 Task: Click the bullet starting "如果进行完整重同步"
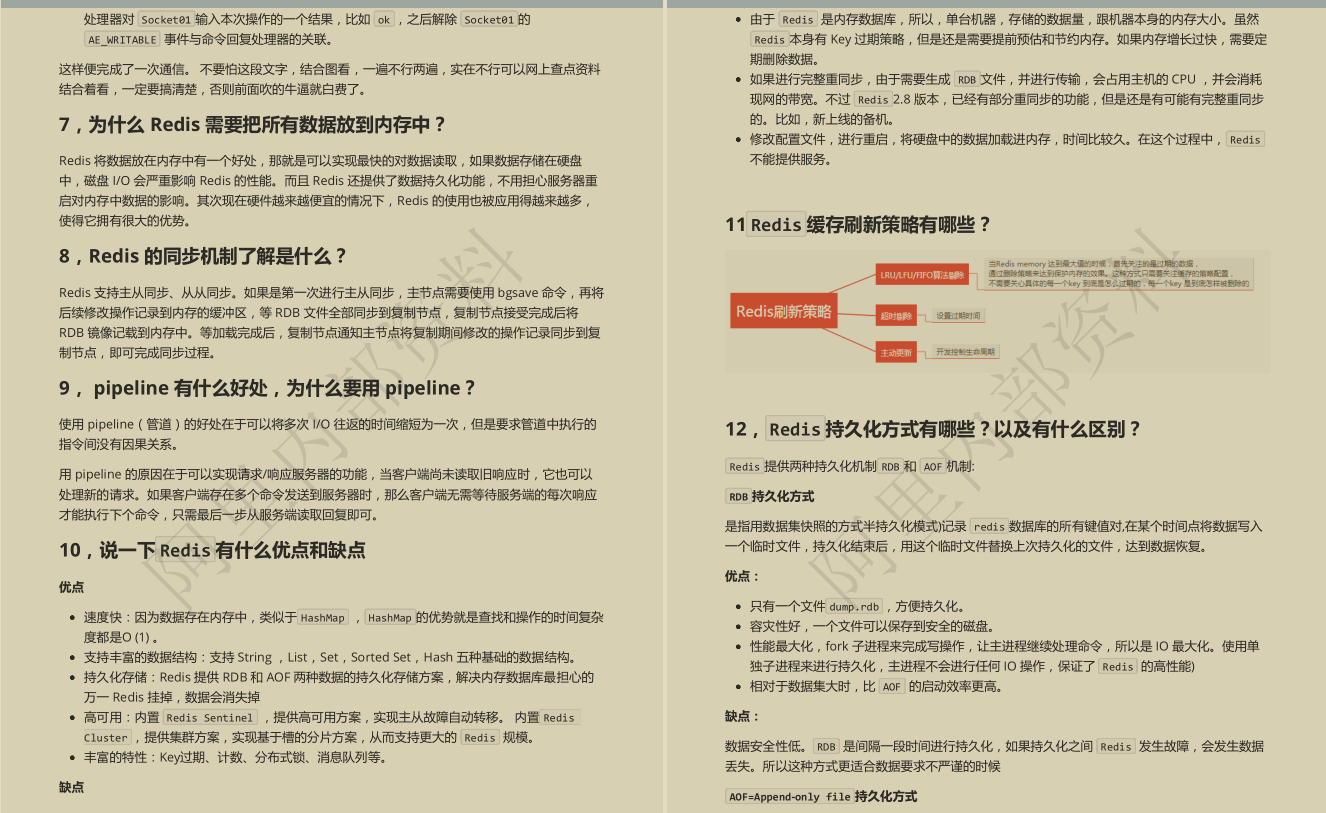click(x=1007, y=99)
